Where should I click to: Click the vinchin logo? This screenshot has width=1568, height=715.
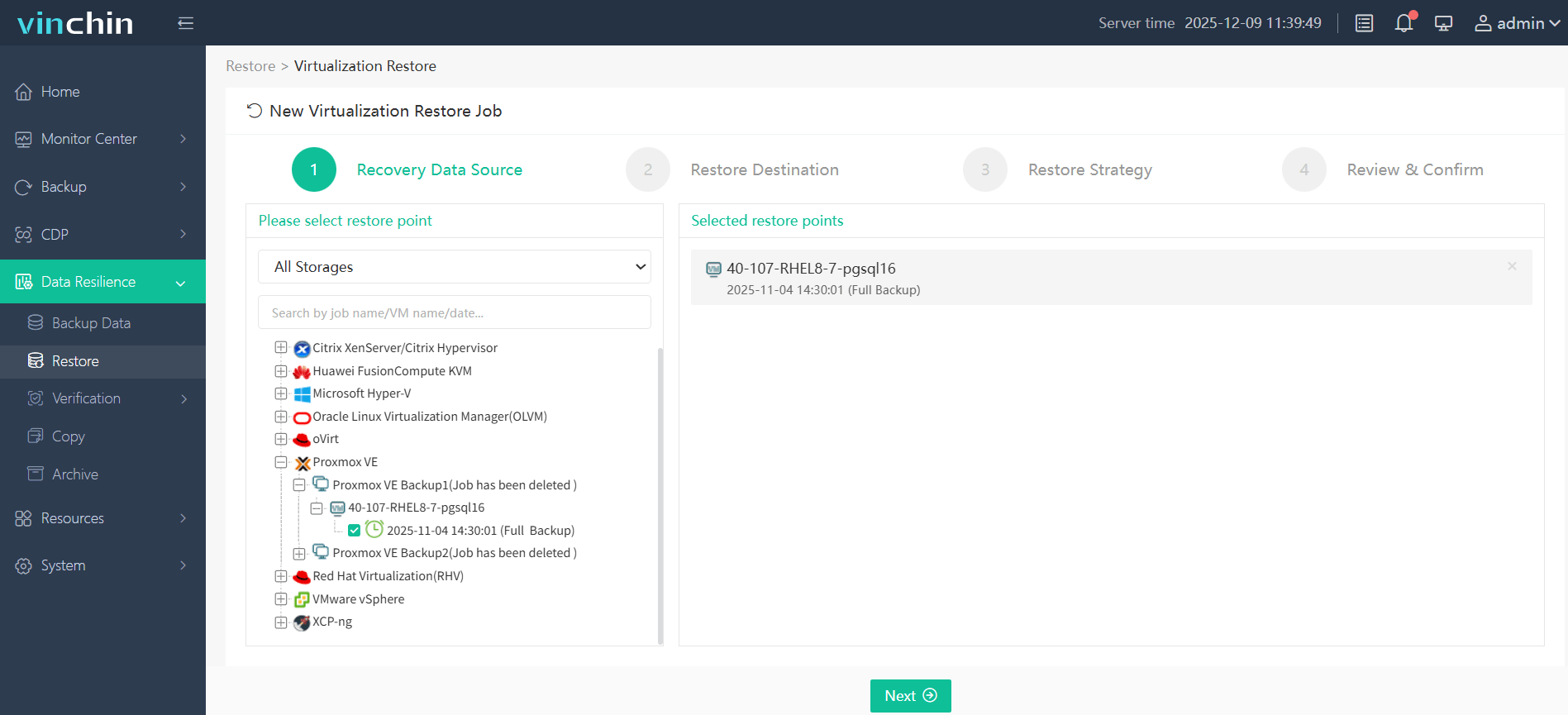coord(75,23)
